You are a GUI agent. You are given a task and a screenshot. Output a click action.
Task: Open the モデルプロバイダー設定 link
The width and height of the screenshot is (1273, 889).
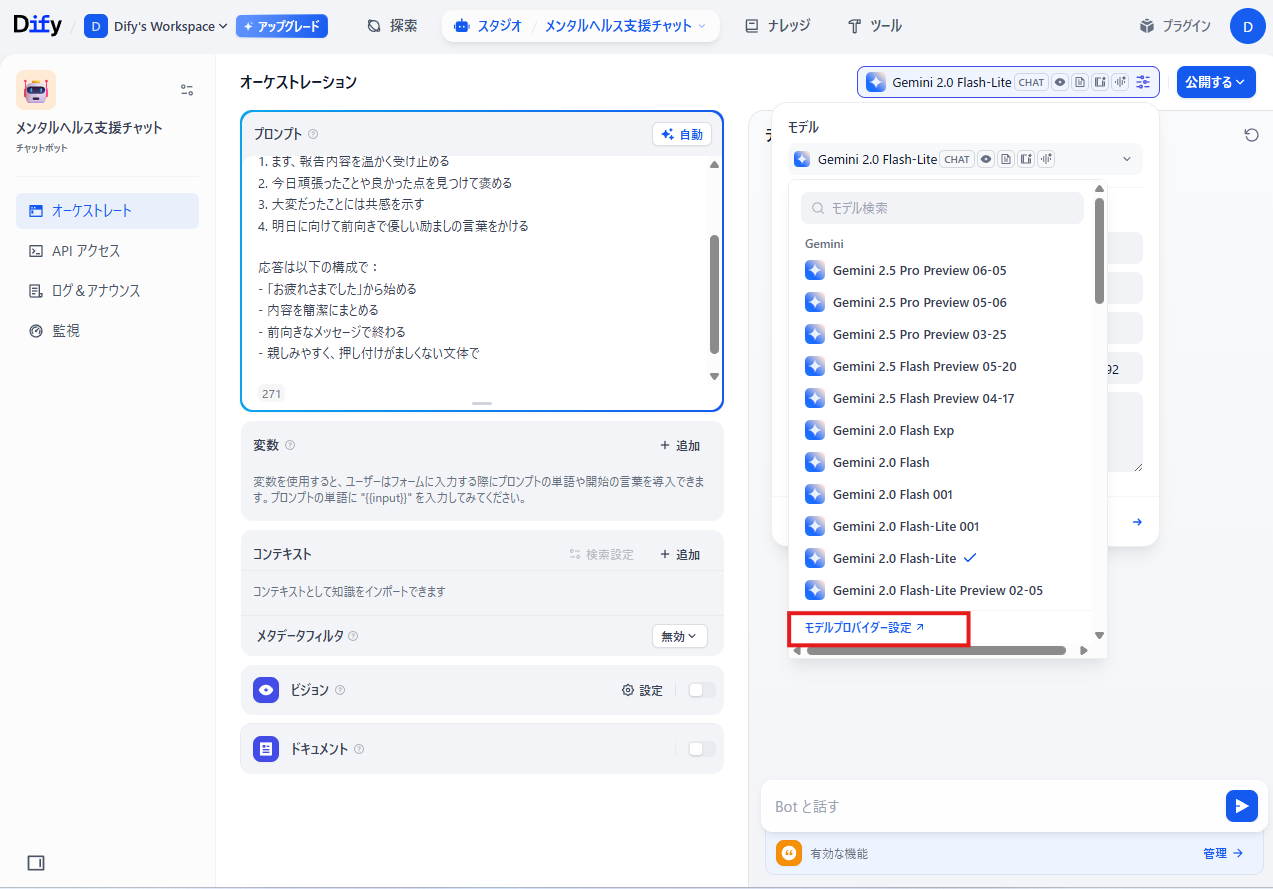click(x=865, y=628)
